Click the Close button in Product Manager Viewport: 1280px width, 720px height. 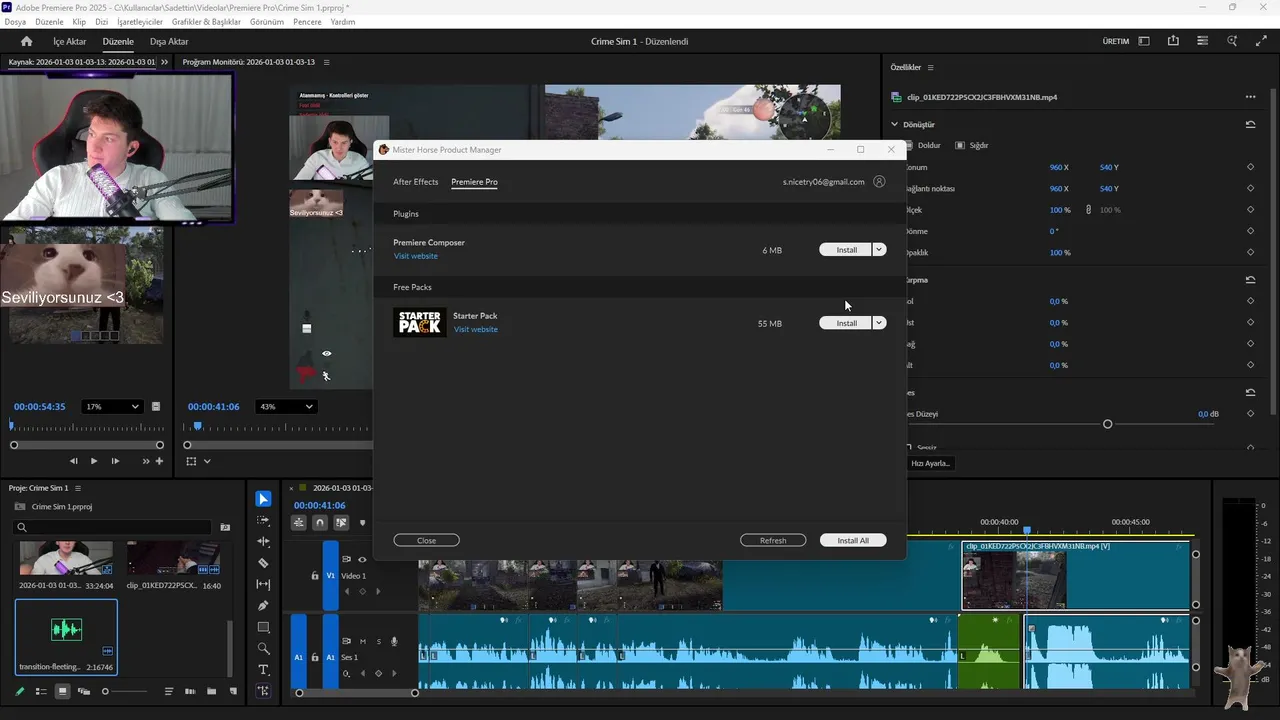pyautogui.click(x=426, y=540)
